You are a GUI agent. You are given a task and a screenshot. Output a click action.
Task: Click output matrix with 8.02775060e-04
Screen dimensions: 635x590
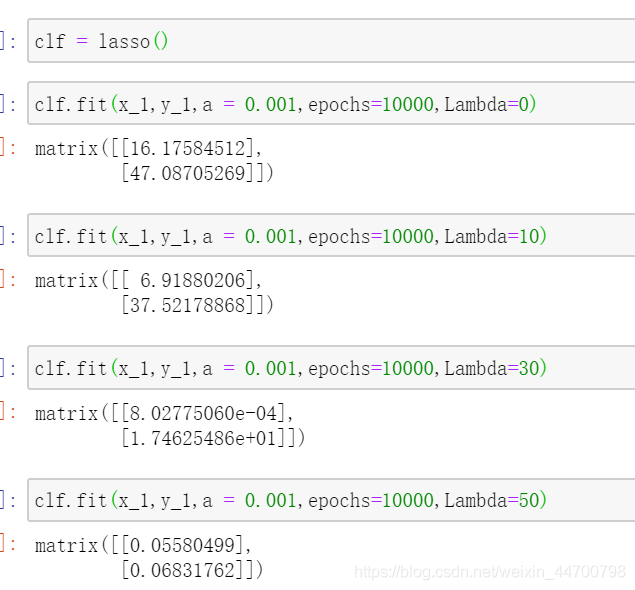coord(170,426)
